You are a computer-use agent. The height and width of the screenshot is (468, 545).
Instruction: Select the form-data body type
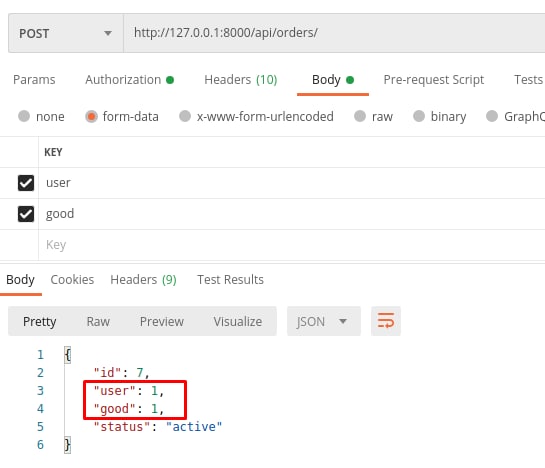[x=122, y=116]
